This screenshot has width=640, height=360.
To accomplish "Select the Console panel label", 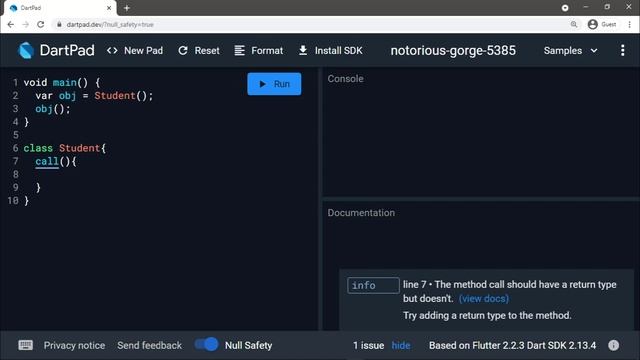I will [345, 79].
